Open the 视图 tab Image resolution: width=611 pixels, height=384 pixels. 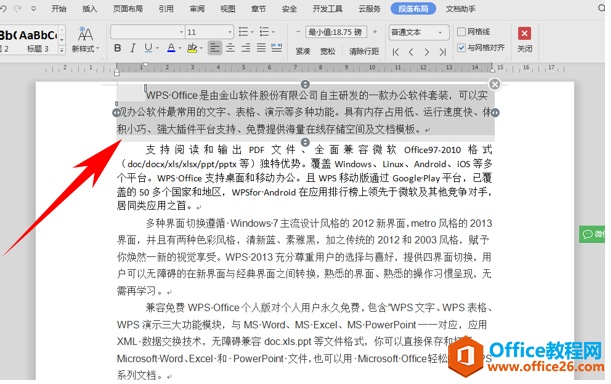228,9
